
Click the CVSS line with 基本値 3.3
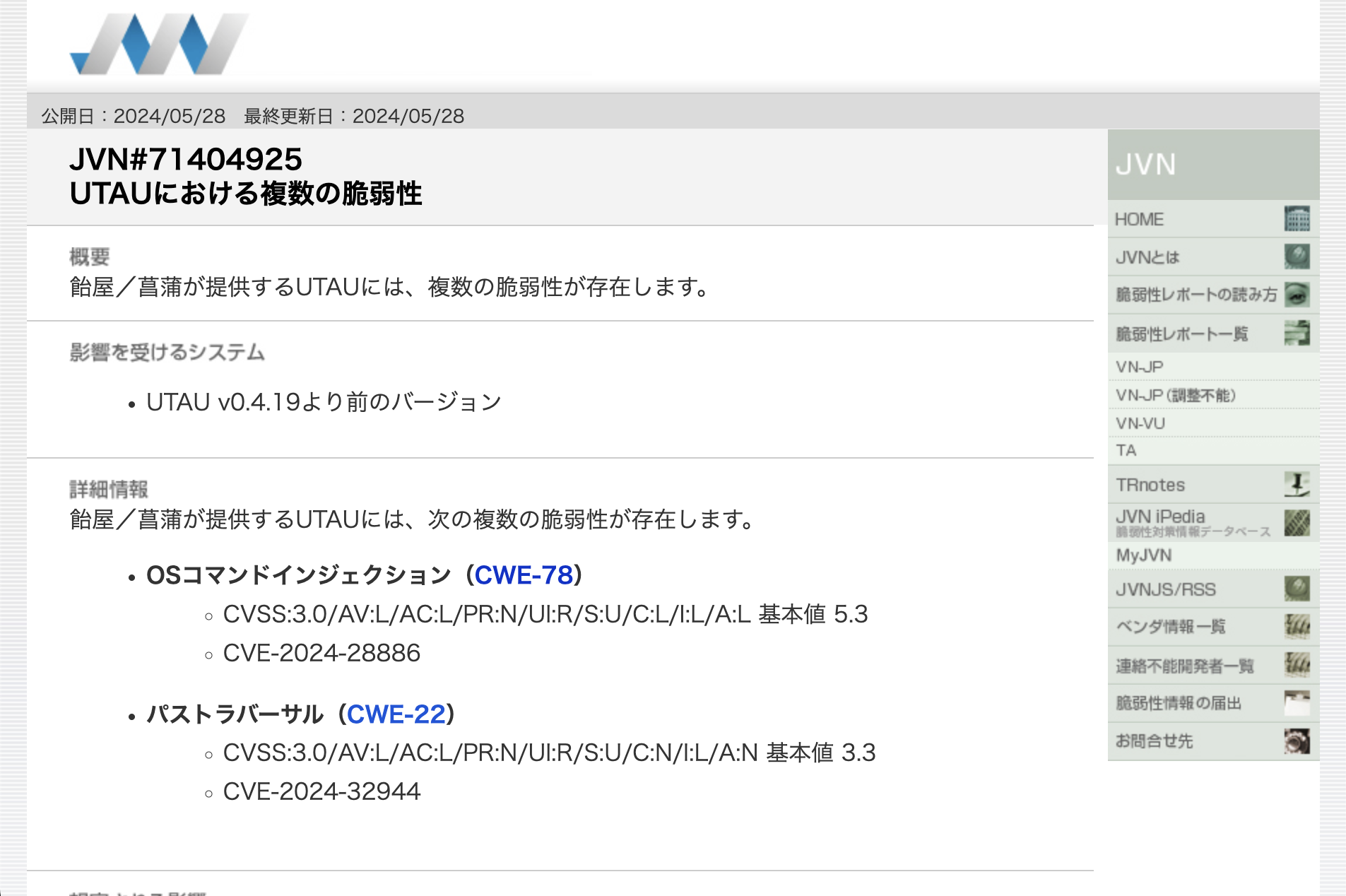550,753
